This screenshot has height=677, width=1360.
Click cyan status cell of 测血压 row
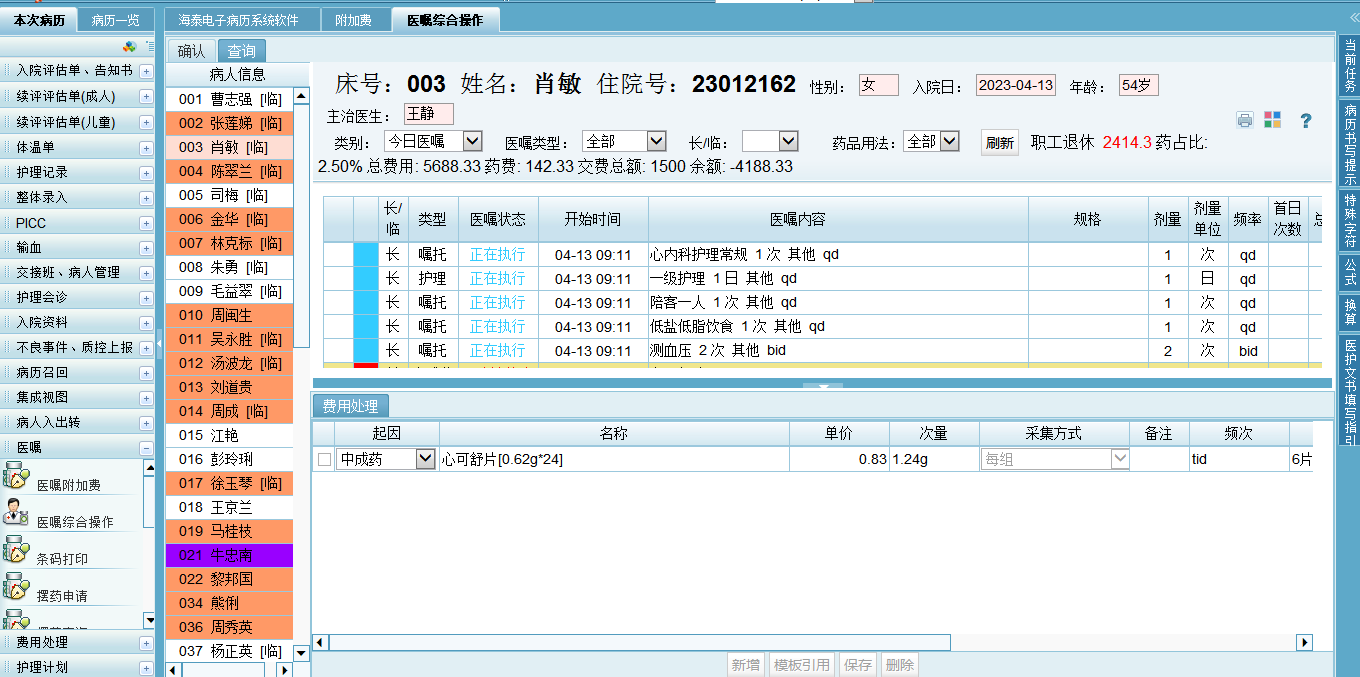366,350
